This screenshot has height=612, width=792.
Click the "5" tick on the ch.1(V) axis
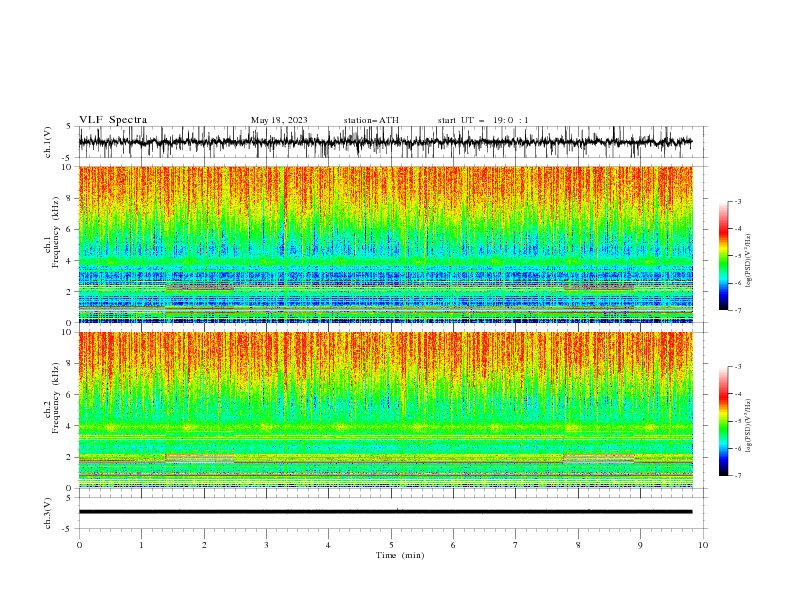click(x=68, y=127)
